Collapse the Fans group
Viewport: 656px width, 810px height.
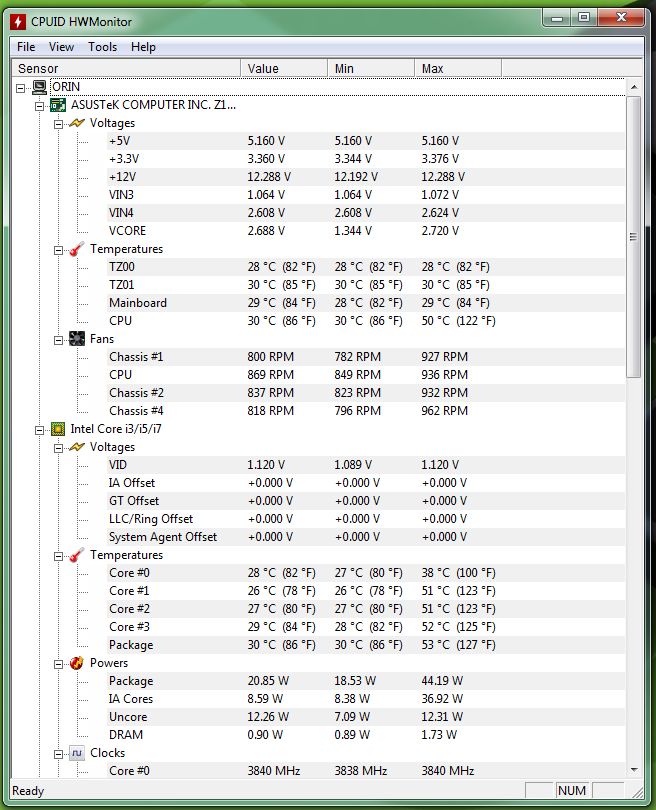click(58, 340)
